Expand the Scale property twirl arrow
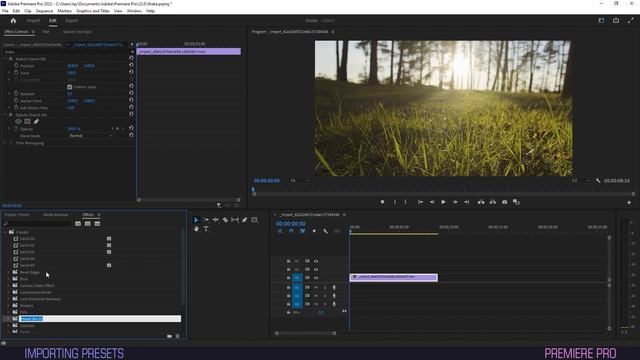The height and width of the screenshot is (360, 640). pos(10,73)
